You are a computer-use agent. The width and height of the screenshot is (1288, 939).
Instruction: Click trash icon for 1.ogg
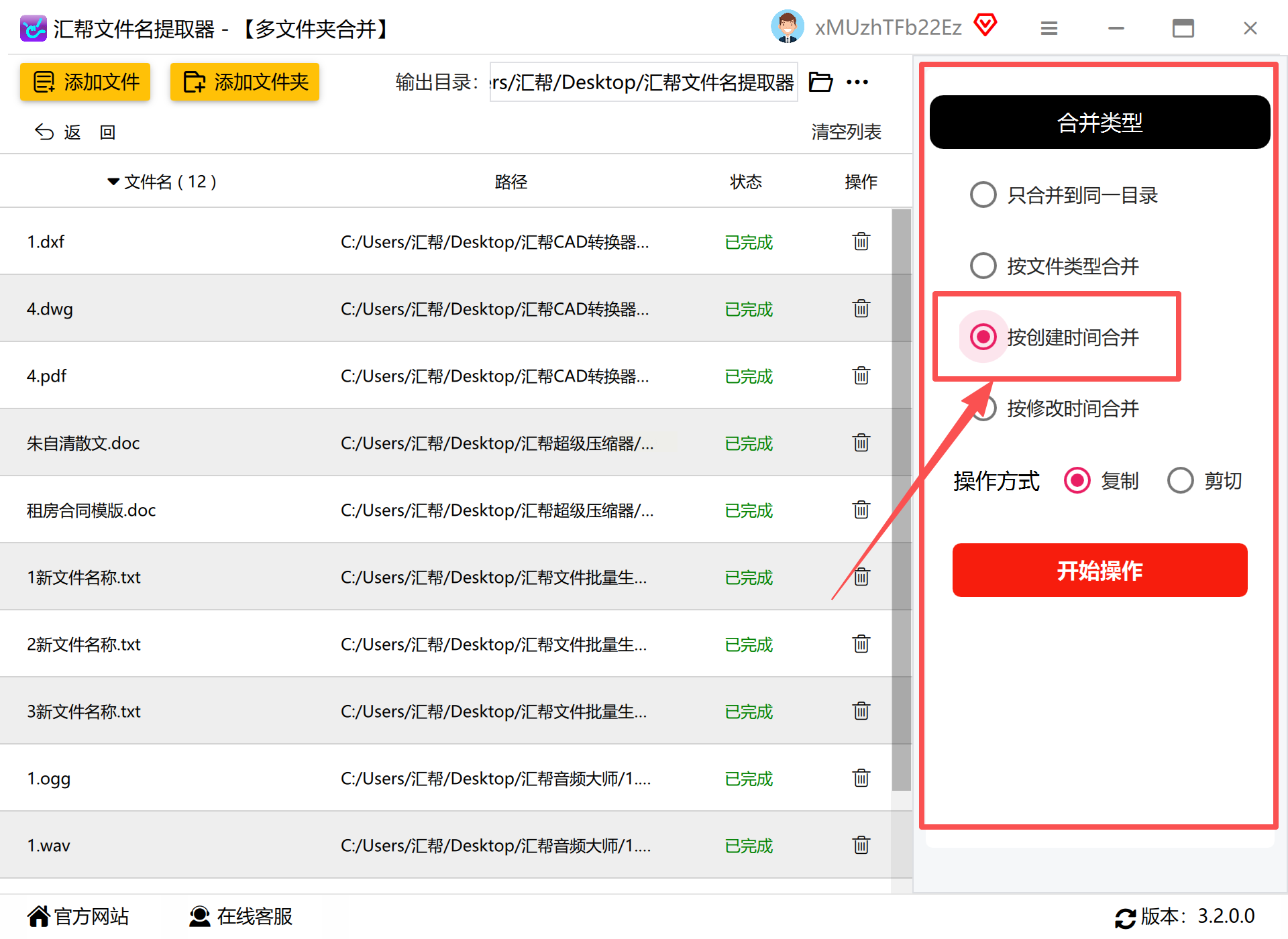coord(861,778)
